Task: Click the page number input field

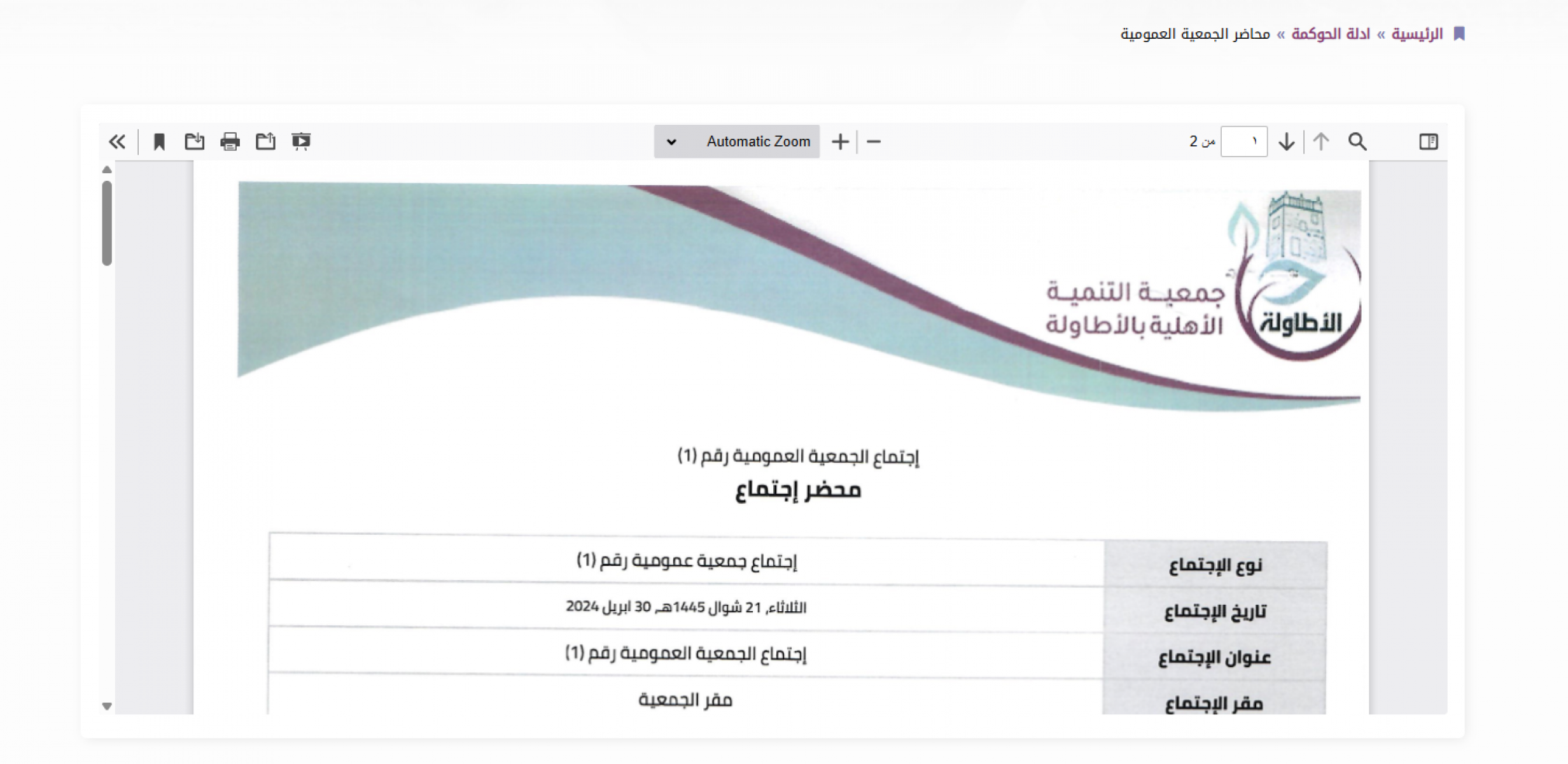Action: pos(1244,141)
